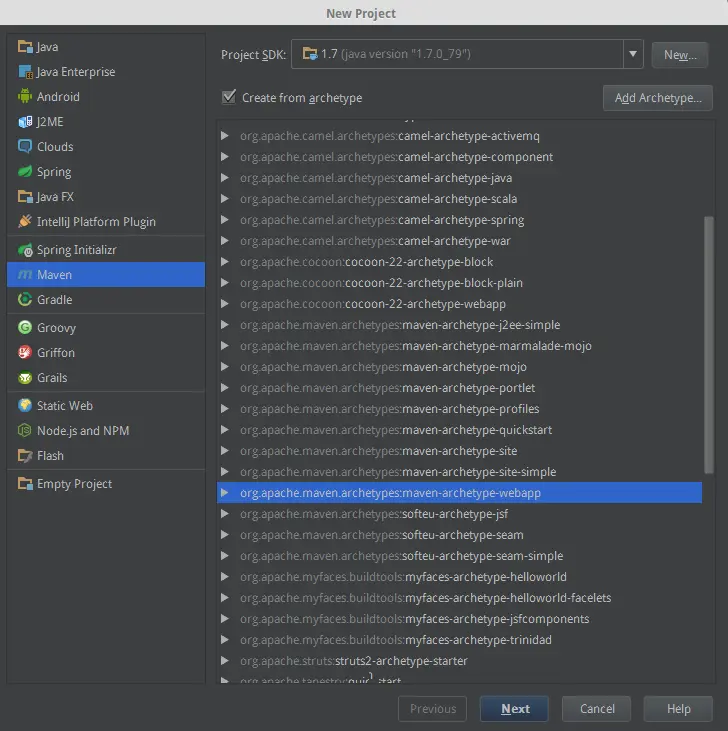Select maven-archetype-mojo archetype
This screenshot has width=728, height=731.
(x=460, y=366)
